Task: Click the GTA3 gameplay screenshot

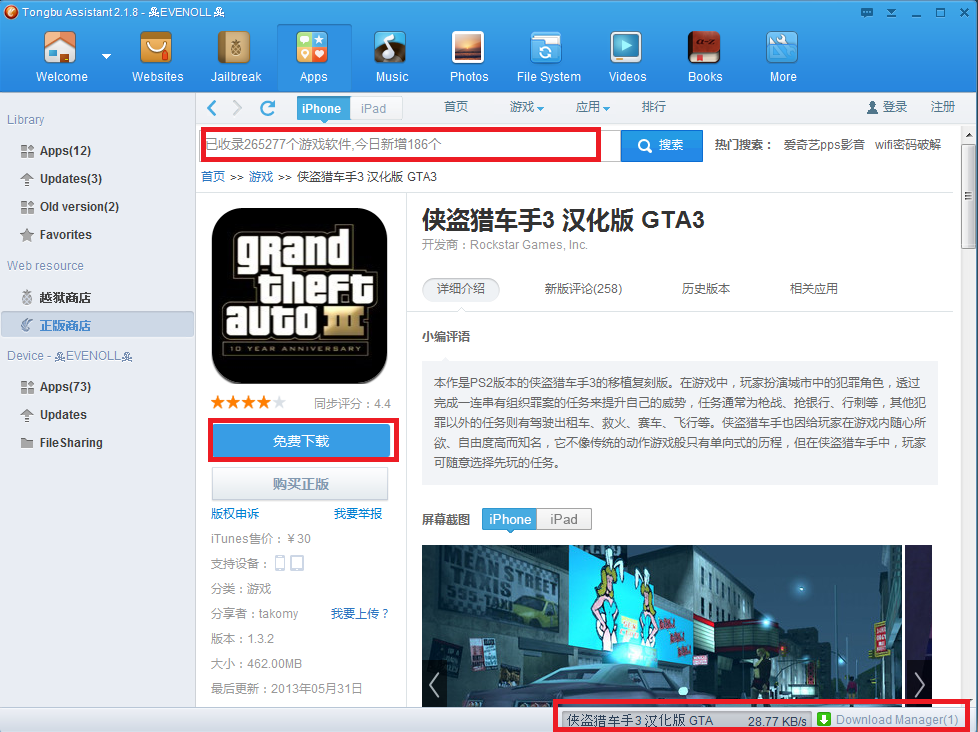Action: 662,625
